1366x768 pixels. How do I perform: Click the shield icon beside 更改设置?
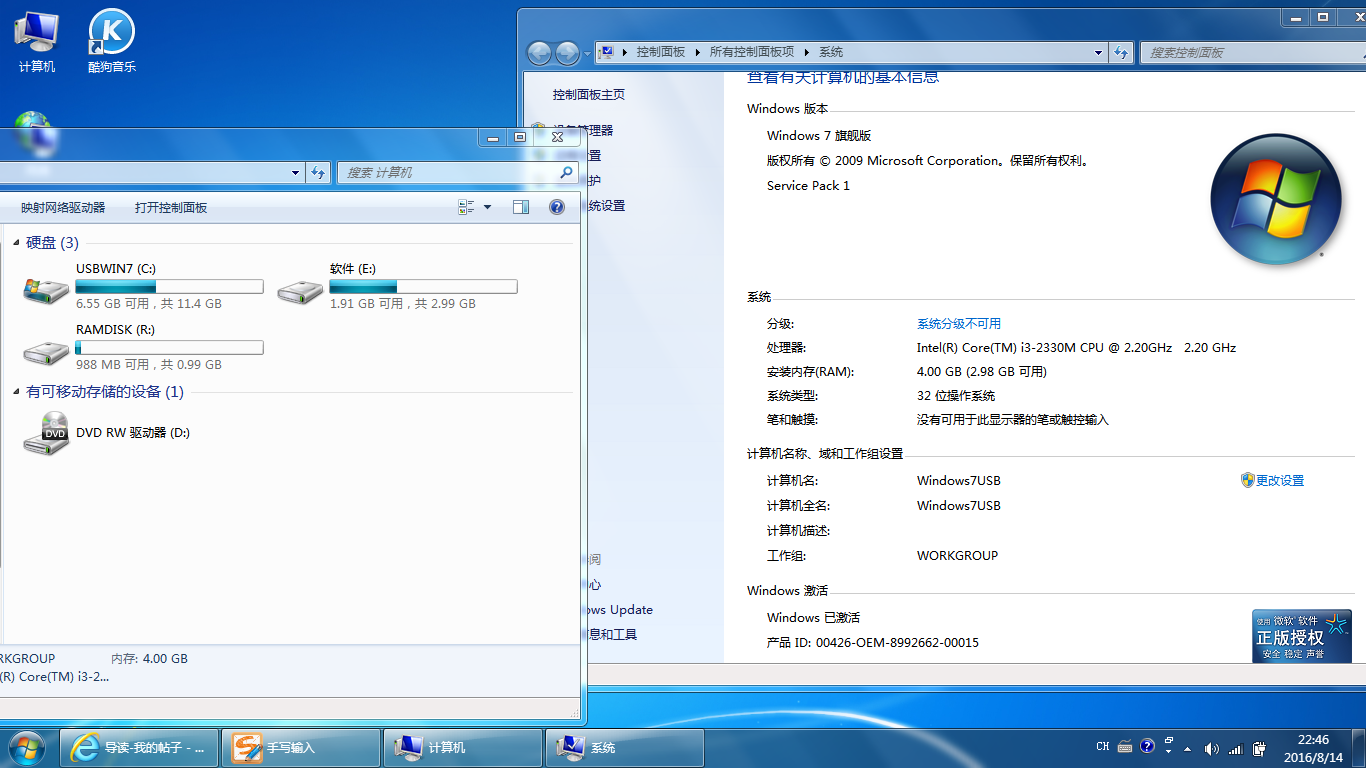[1247, 480]
